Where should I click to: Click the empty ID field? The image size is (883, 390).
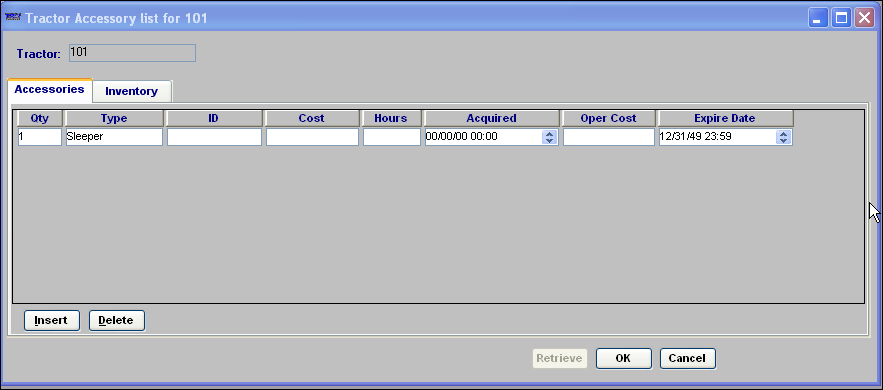coord(214,137)
